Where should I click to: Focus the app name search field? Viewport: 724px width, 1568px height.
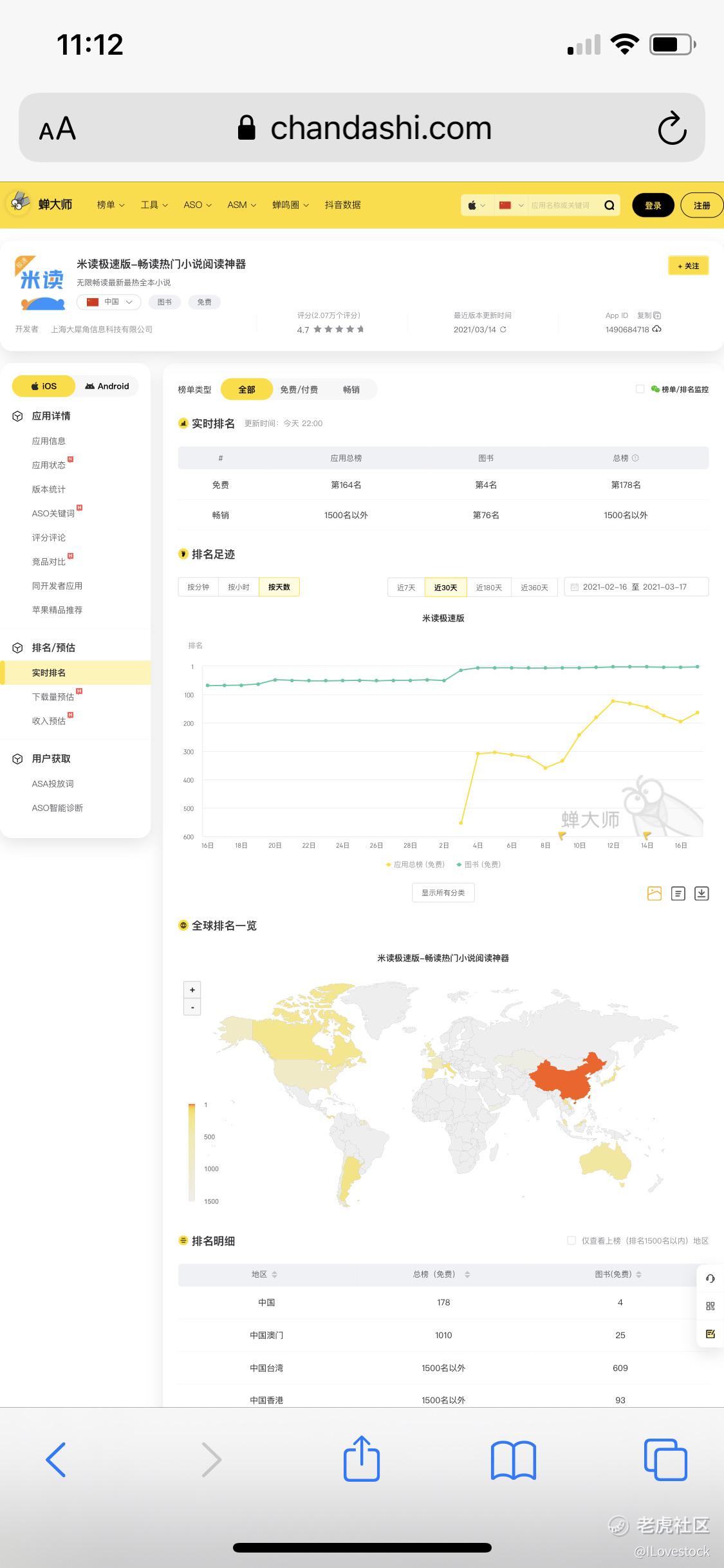(562, 205)
